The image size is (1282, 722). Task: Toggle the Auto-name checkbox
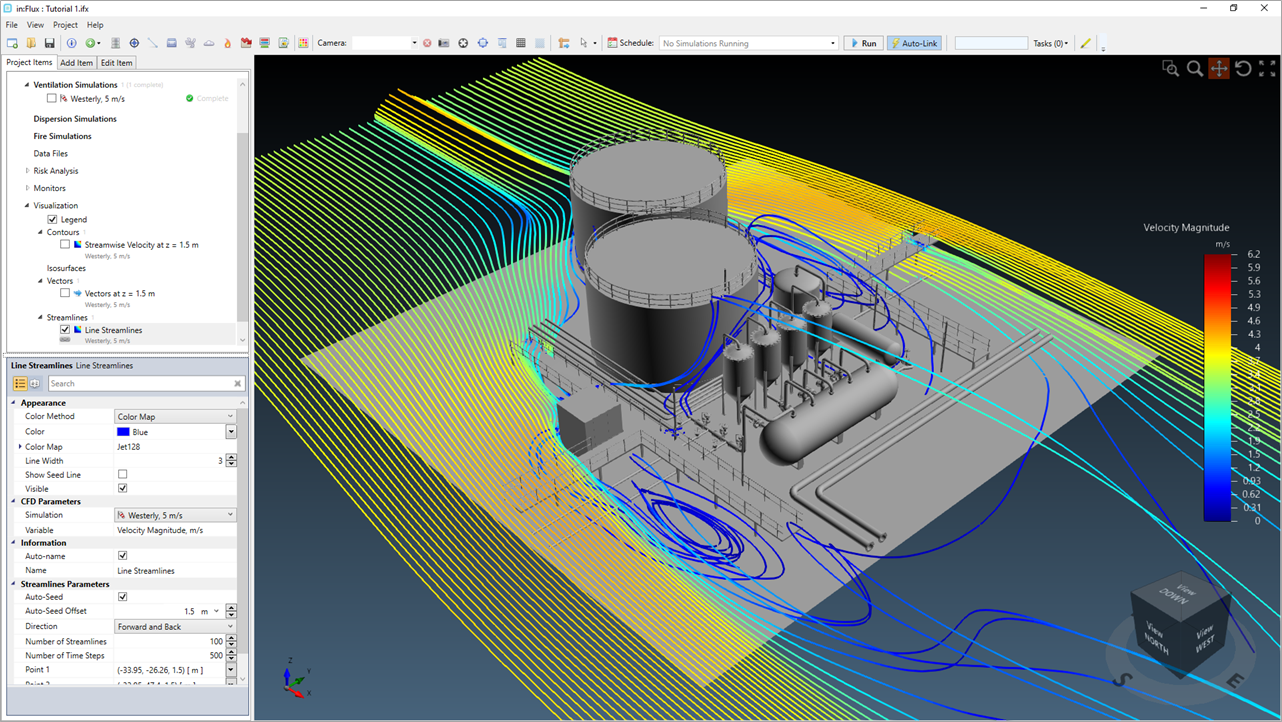click(x=122, y=555)
